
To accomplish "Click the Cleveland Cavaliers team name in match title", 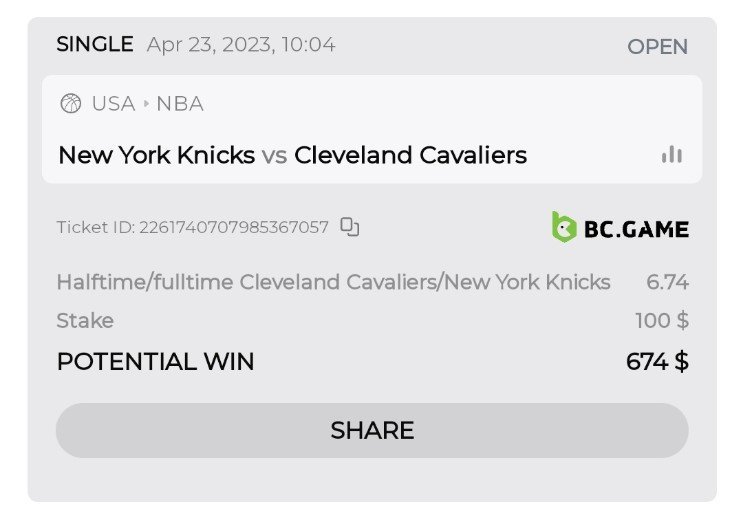I will coord(410,155).
